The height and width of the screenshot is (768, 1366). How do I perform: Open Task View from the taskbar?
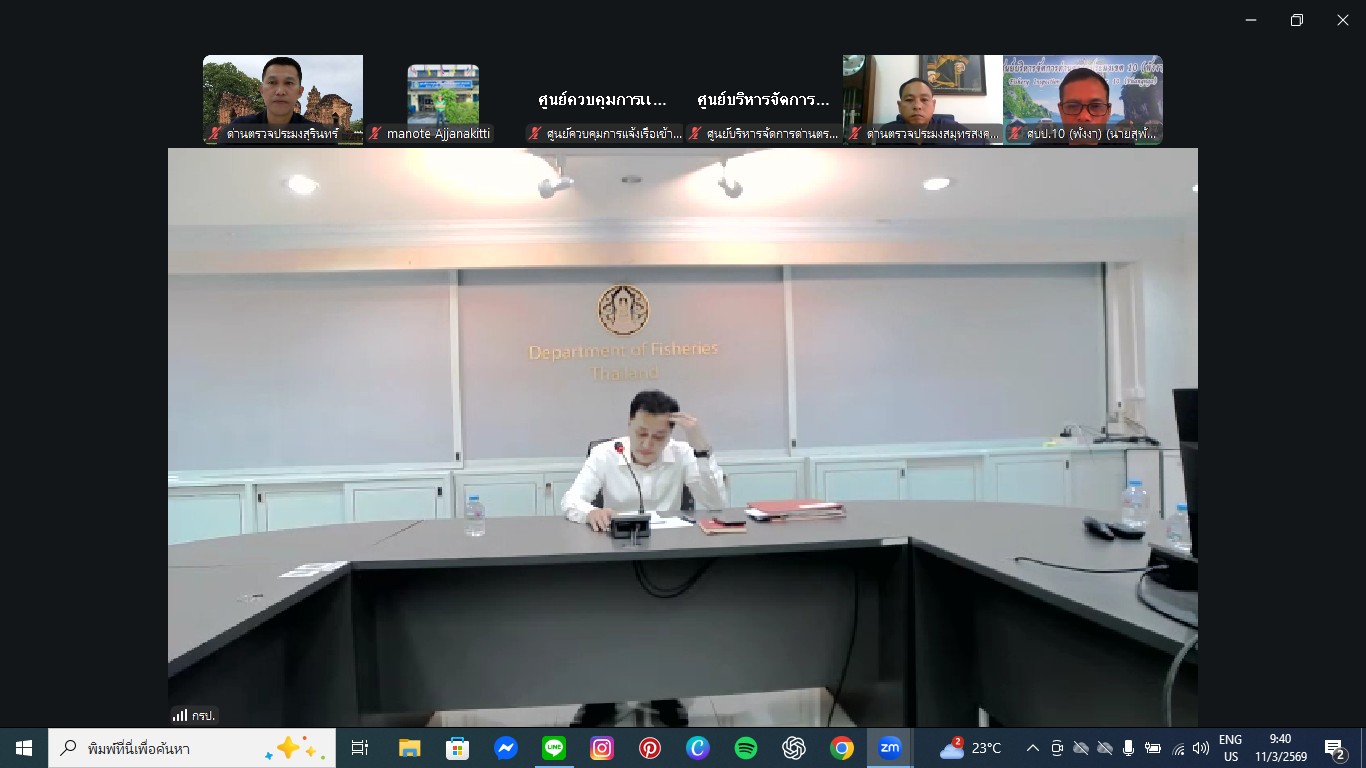[x=360, y=747]
